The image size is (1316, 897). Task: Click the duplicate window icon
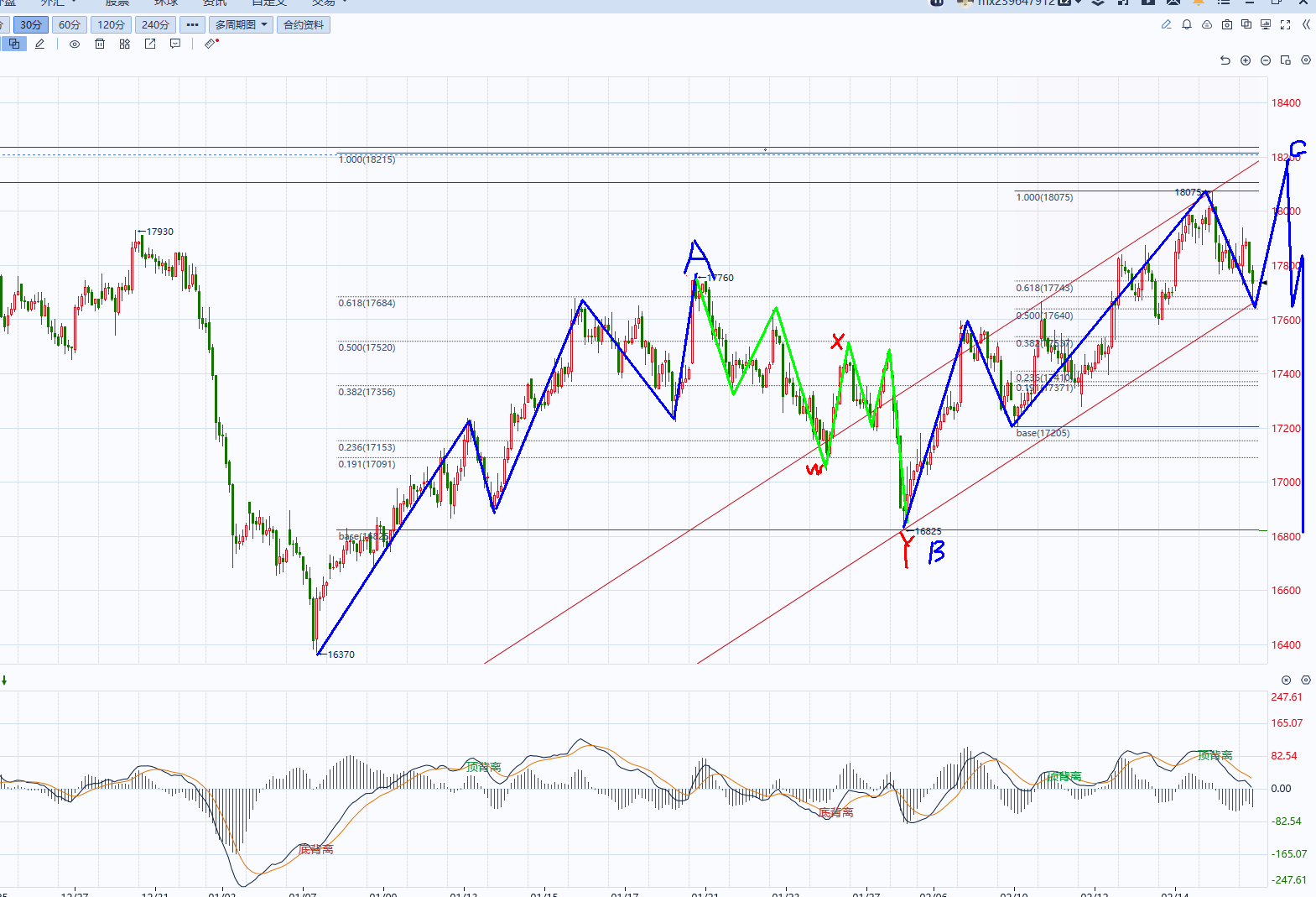(x=1246, y=24)
